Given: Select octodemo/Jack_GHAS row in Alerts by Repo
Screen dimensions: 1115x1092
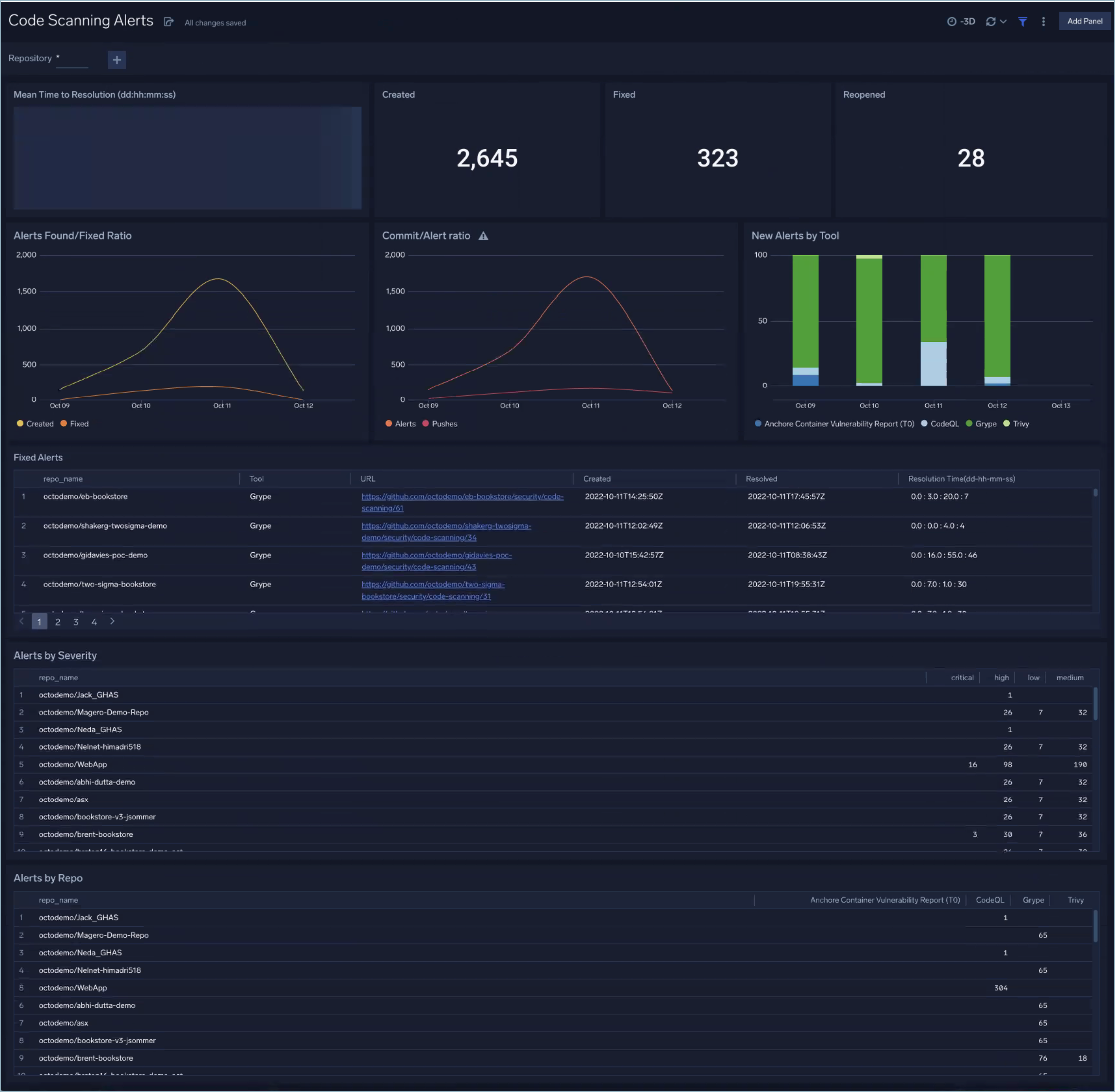Looking at the screenshot, I should [x=554, y=918].
